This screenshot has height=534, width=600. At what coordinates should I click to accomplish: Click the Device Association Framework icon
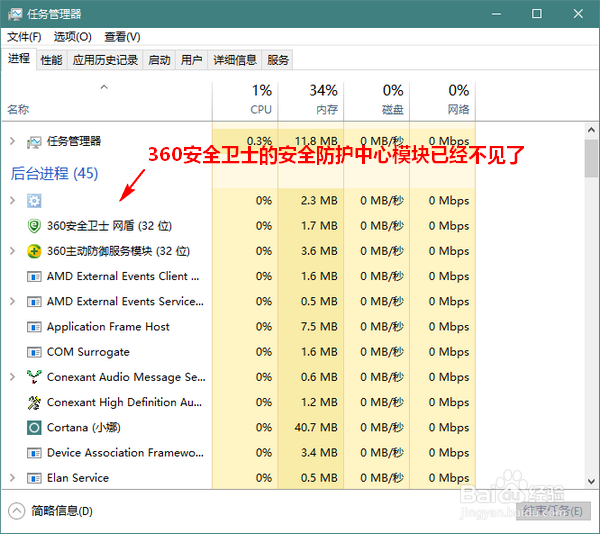[34, 453]
